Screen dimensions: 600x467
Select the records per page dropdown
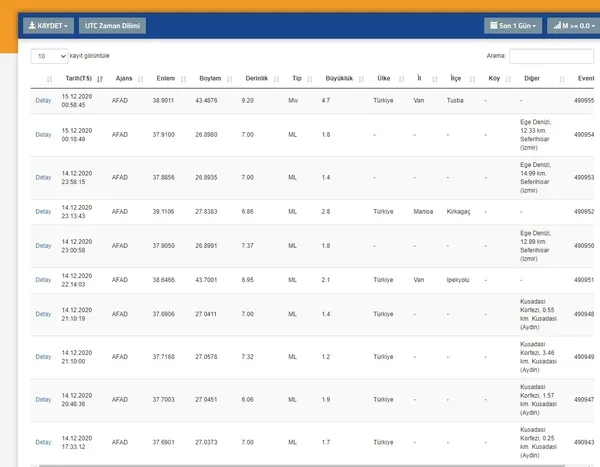coord(49,56)
